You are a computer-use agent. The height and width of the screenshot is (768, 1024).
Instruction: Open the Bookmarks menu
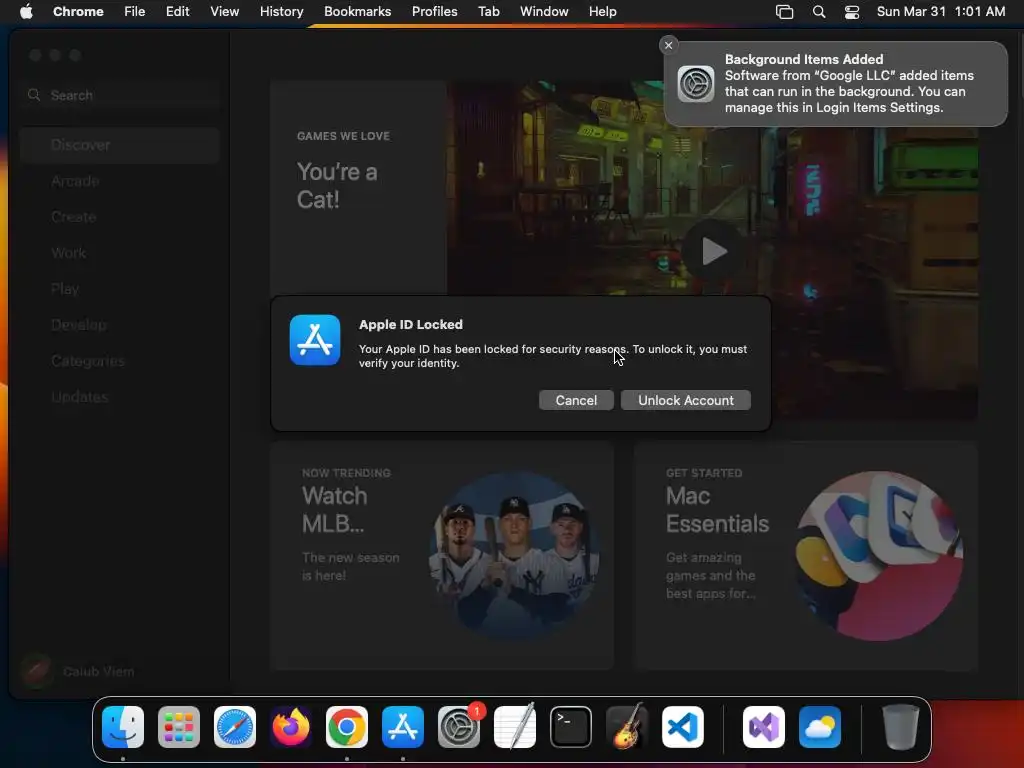click(357, 12)
